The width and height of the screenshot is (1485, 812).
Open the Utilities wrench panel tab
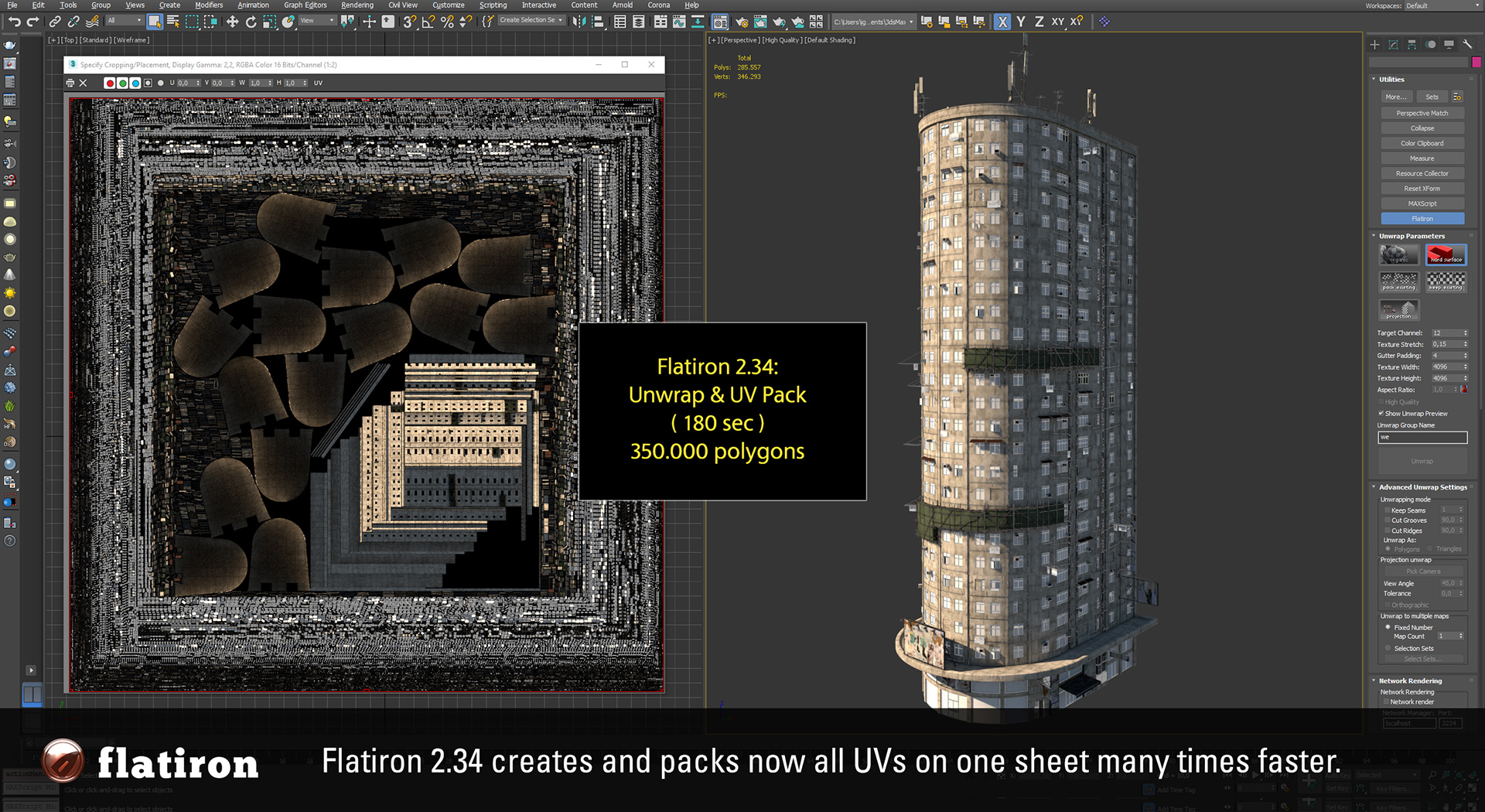click(1467, 45)
